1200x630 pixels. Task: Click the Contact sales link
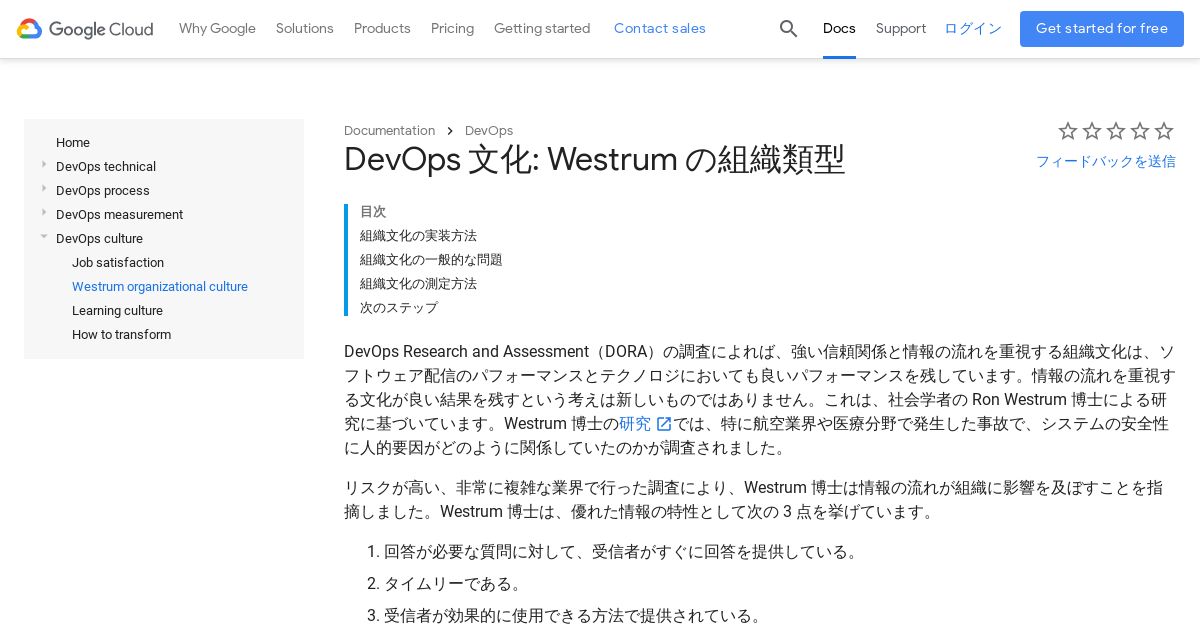point(660,29)
